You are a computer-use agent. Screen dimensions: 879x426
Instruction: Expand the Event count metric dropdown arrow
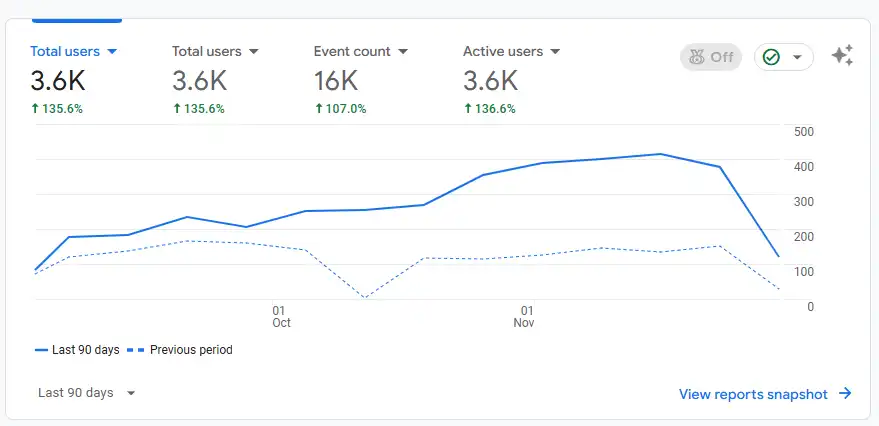pyautogui.click(x=403, y=51)
